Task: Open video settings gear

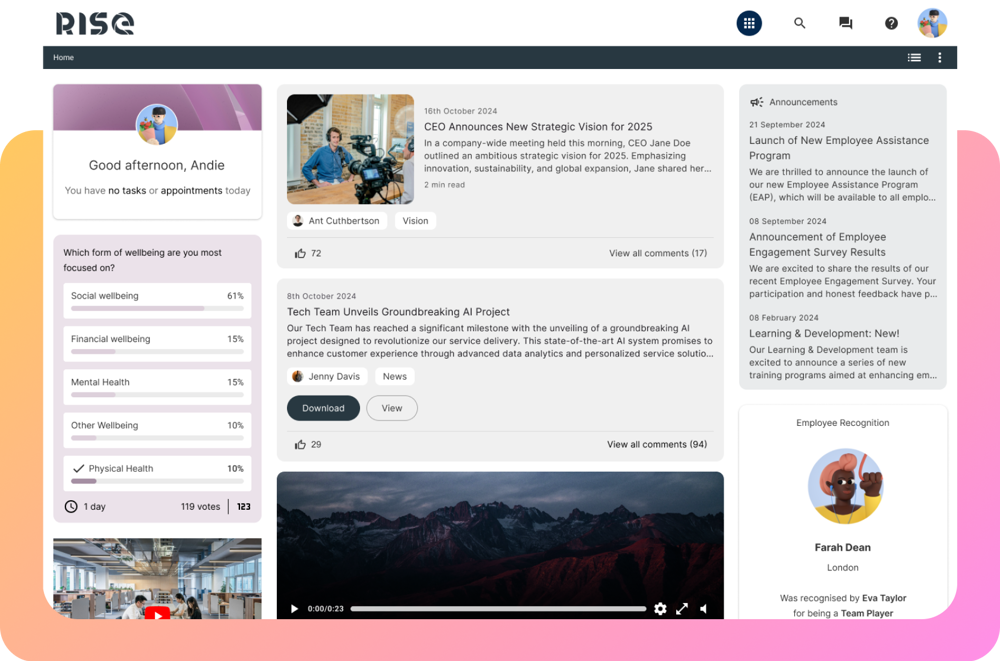Action: 660,609
